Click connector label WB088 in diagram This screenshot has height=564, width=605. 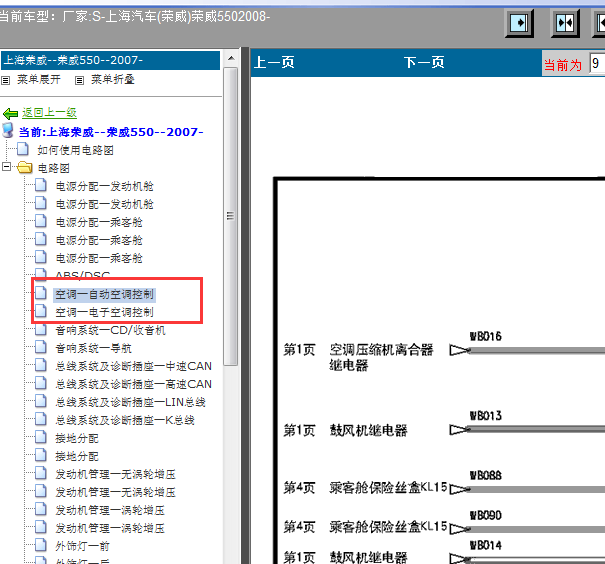point(485,476)
